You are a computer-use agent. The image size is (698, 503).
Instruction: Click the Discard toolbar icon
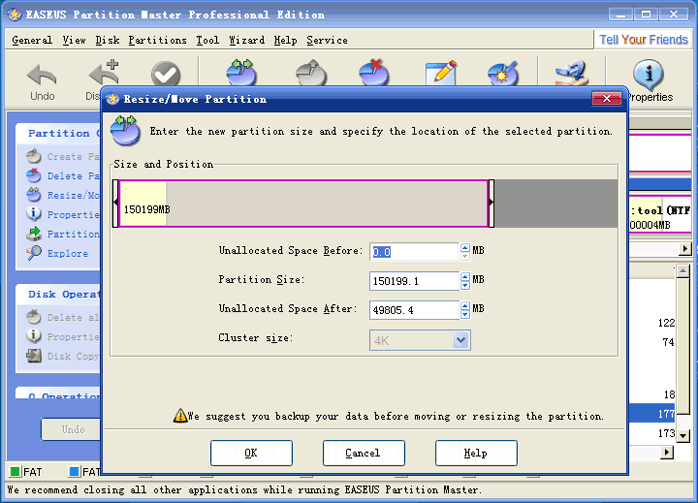click(103, 73)
